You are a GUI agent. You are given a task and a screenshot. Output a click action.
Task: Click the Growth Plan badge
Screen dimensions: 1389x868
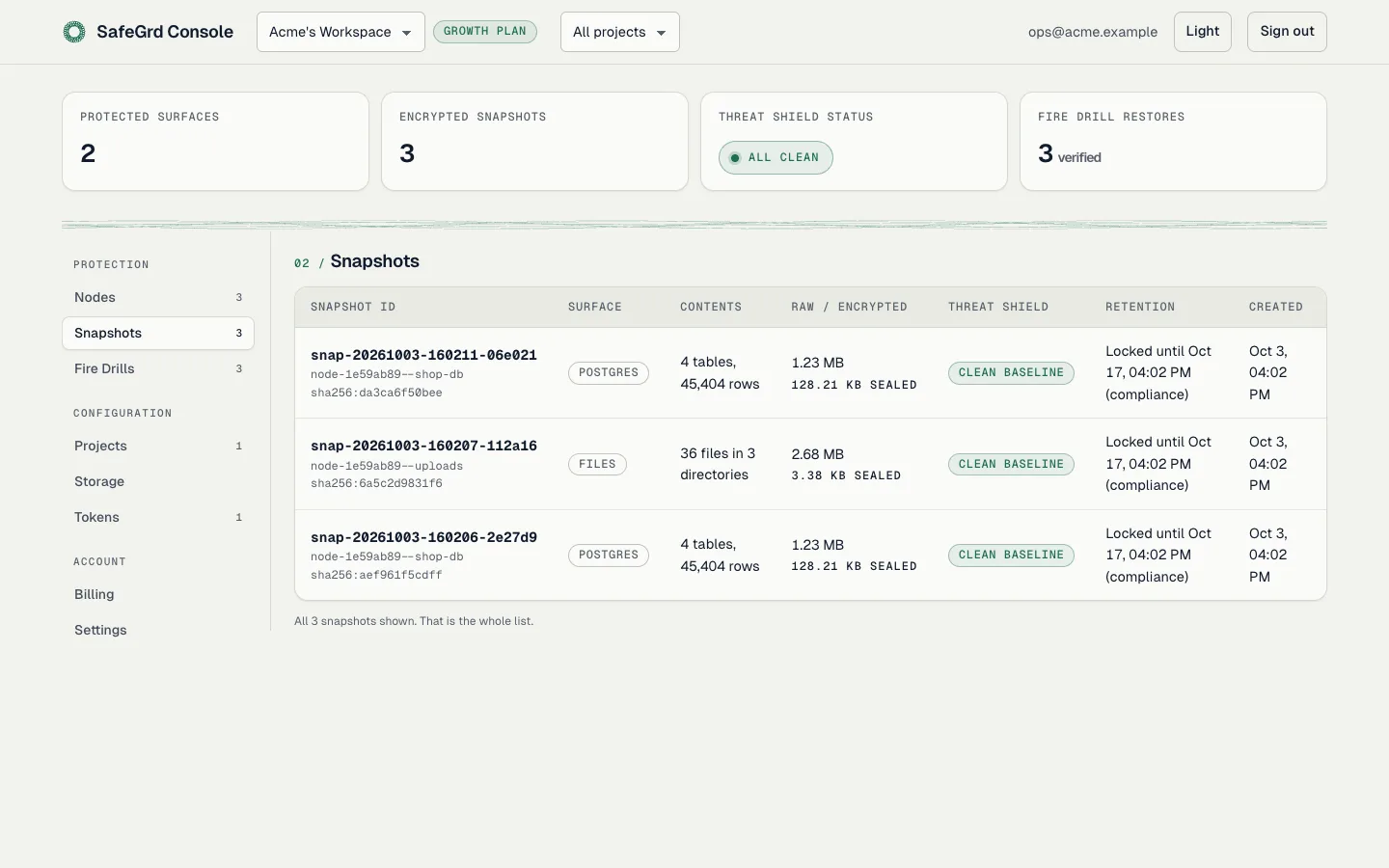[485, 32]
